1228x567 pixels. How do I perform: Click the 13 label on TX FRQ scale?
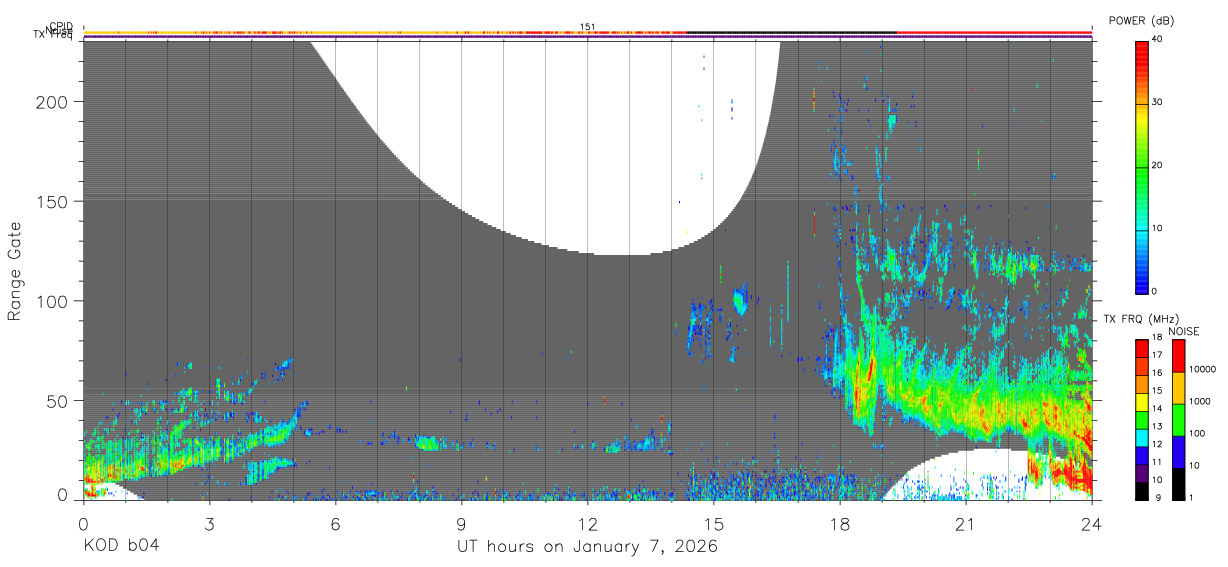coord(1158,426)
